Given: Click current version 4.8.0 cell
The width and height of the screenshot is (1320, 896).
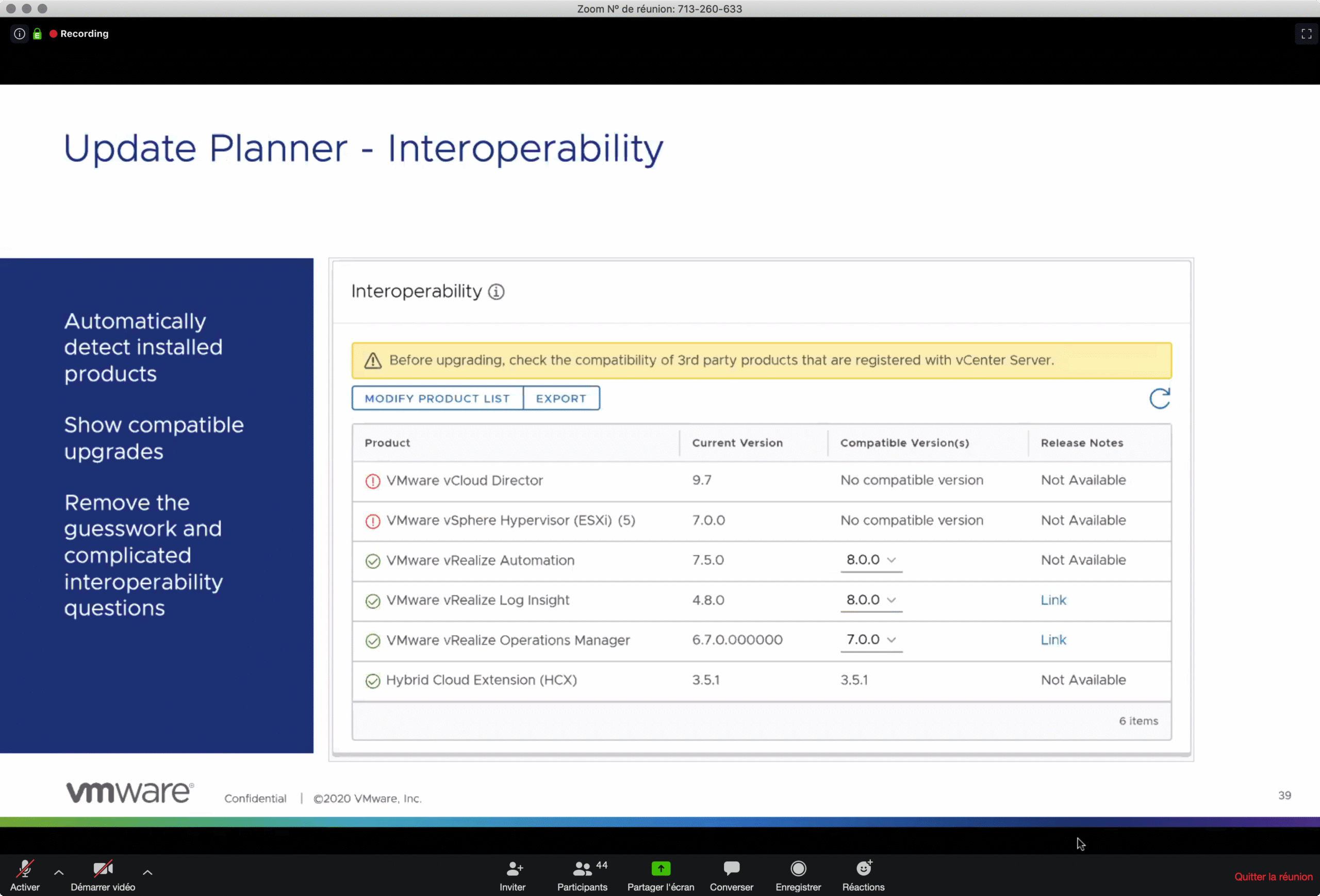Looking at the screenshot, I should tap(708, 600).
